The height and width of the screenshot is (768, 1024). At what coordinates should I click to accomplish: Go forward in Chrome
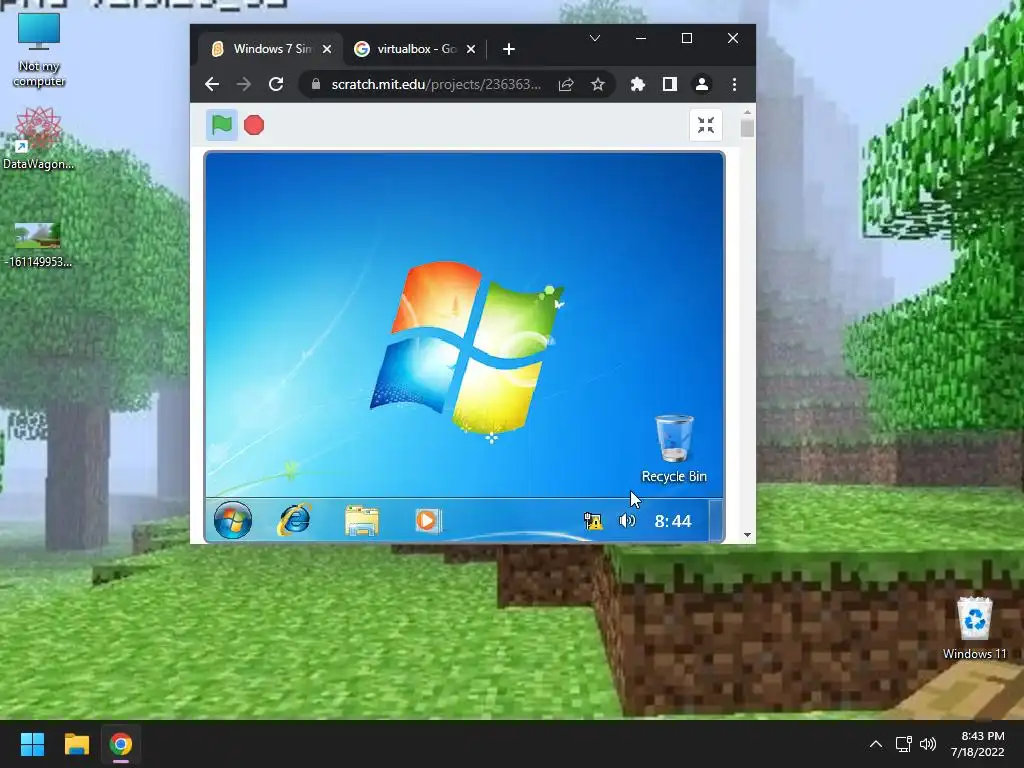pyautogui.click(x=244, y=84)
